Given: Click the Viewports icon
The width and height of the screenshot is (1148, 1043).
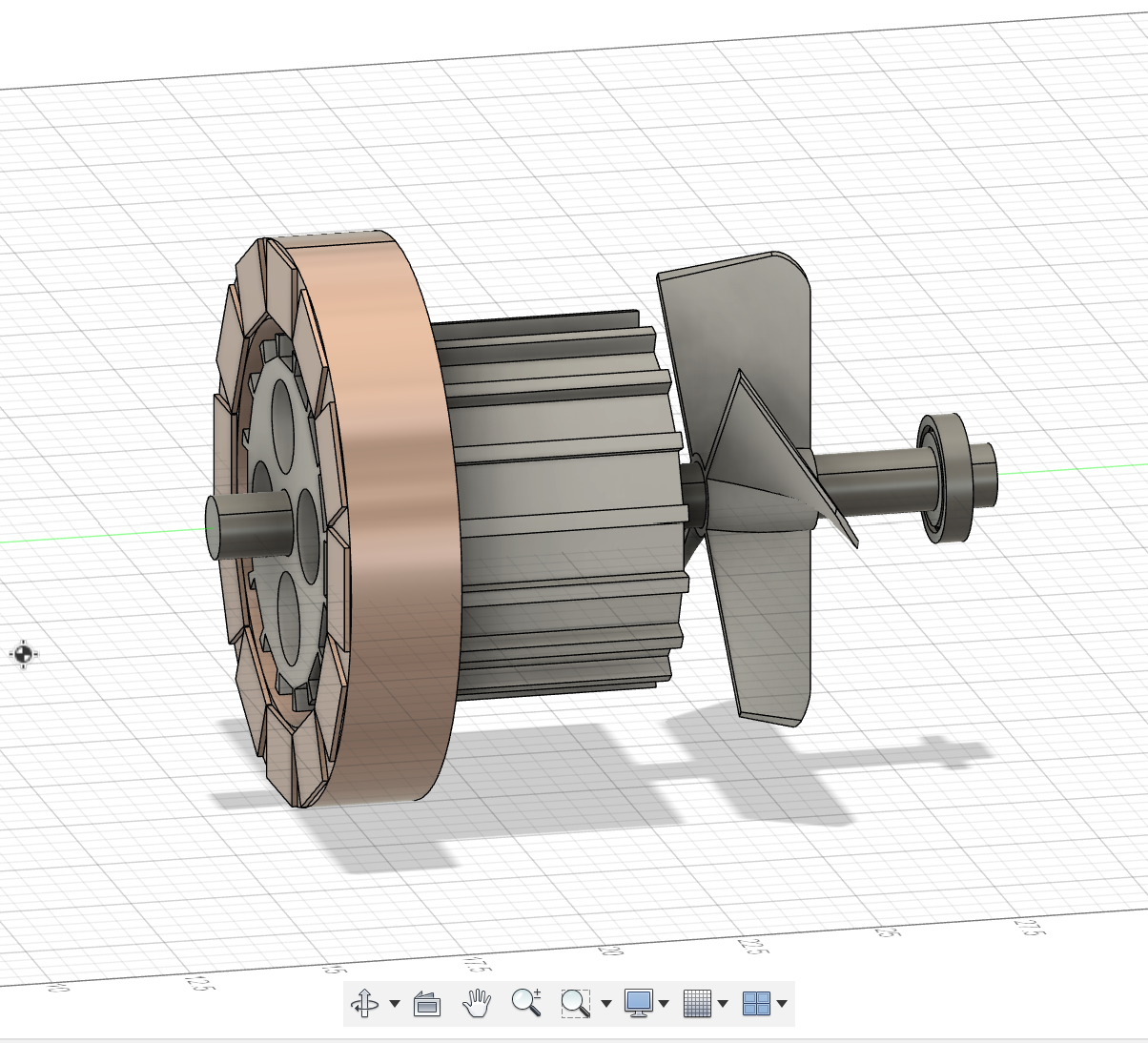Looking at the screenshot, I should click(x=759, y=1002).
